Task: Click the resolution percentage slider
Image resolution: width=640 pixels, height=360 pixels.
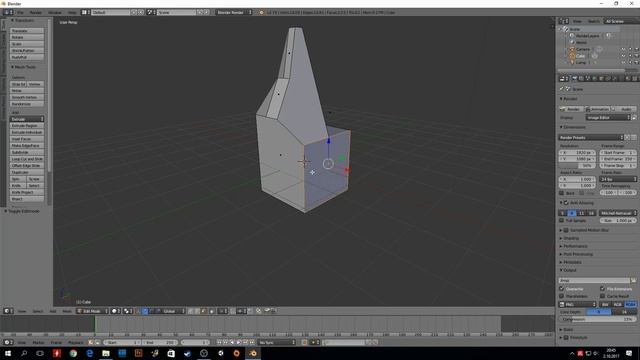Action: click(x=577, y=166)
